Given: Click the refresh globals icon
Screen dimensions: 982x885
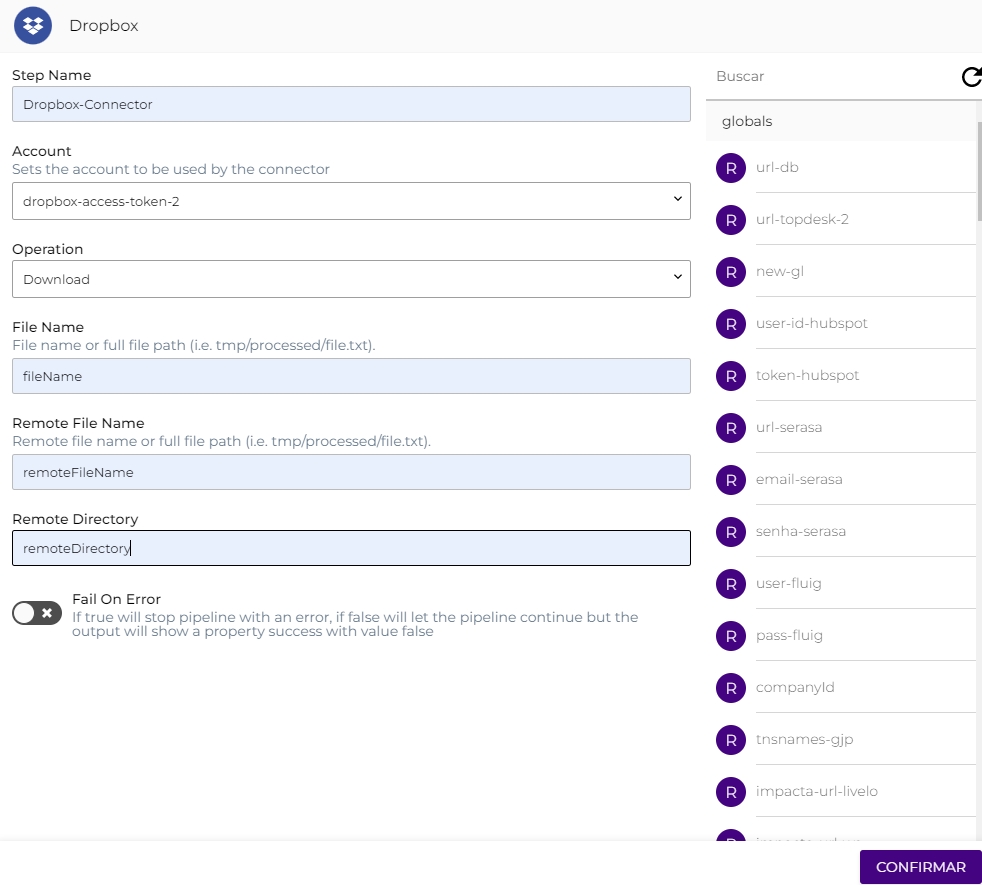Looking at the screenshot, I should point(971,77).
